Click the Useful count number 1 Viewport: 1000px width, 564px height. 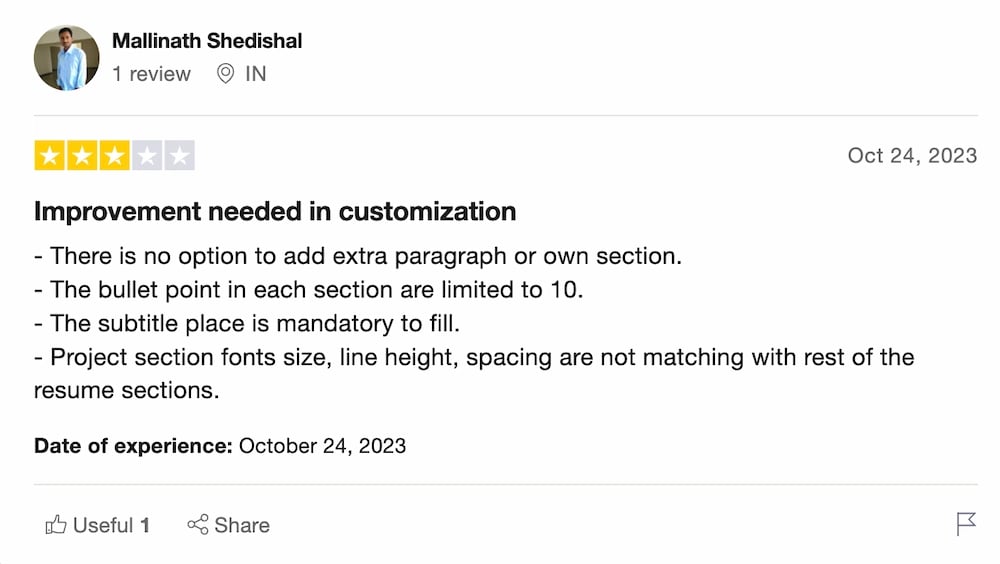pyautogui.click(x=145, y=525)
